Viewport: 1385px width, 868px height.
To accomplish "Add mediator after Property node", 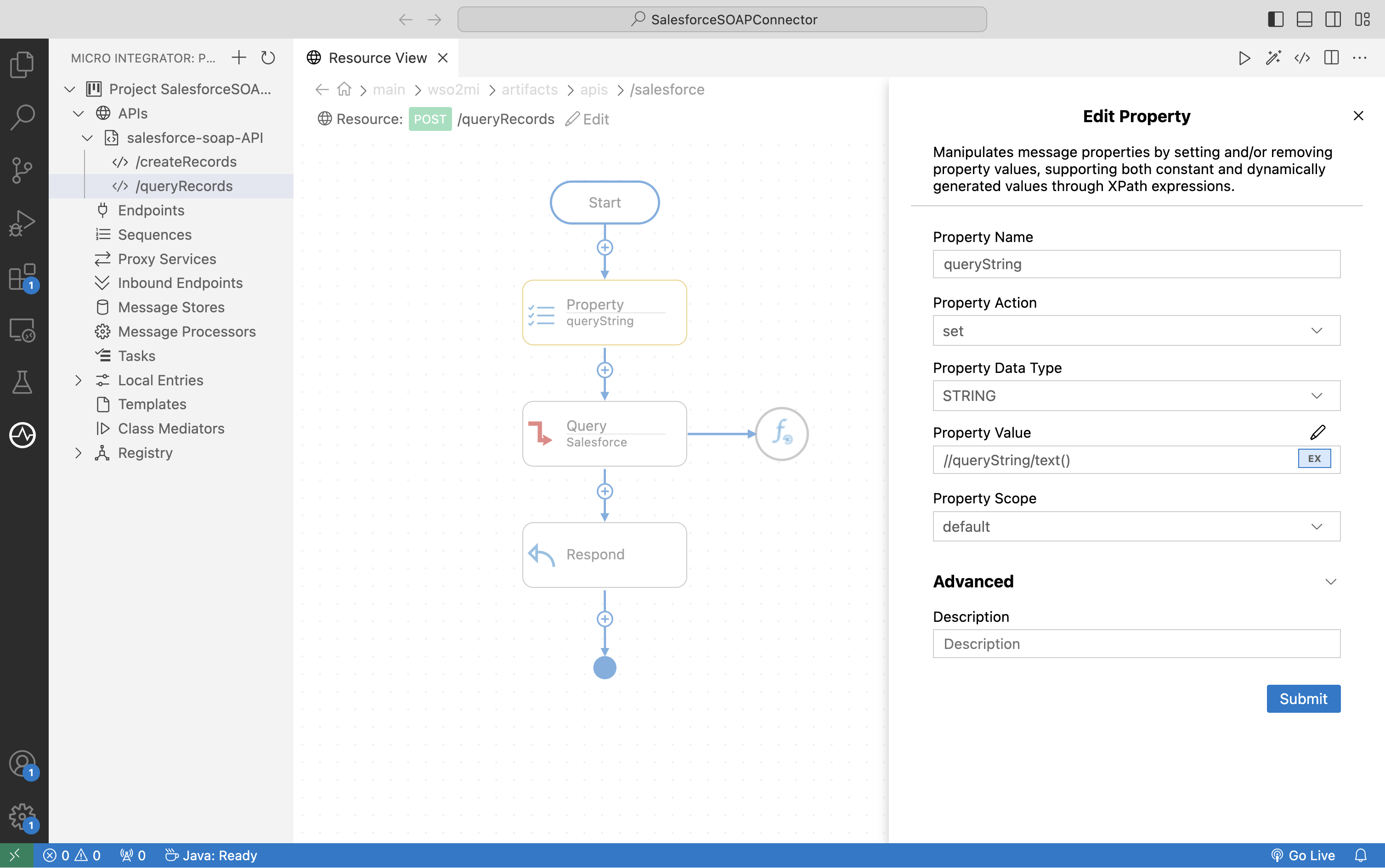I will click(x=605, y=370).
